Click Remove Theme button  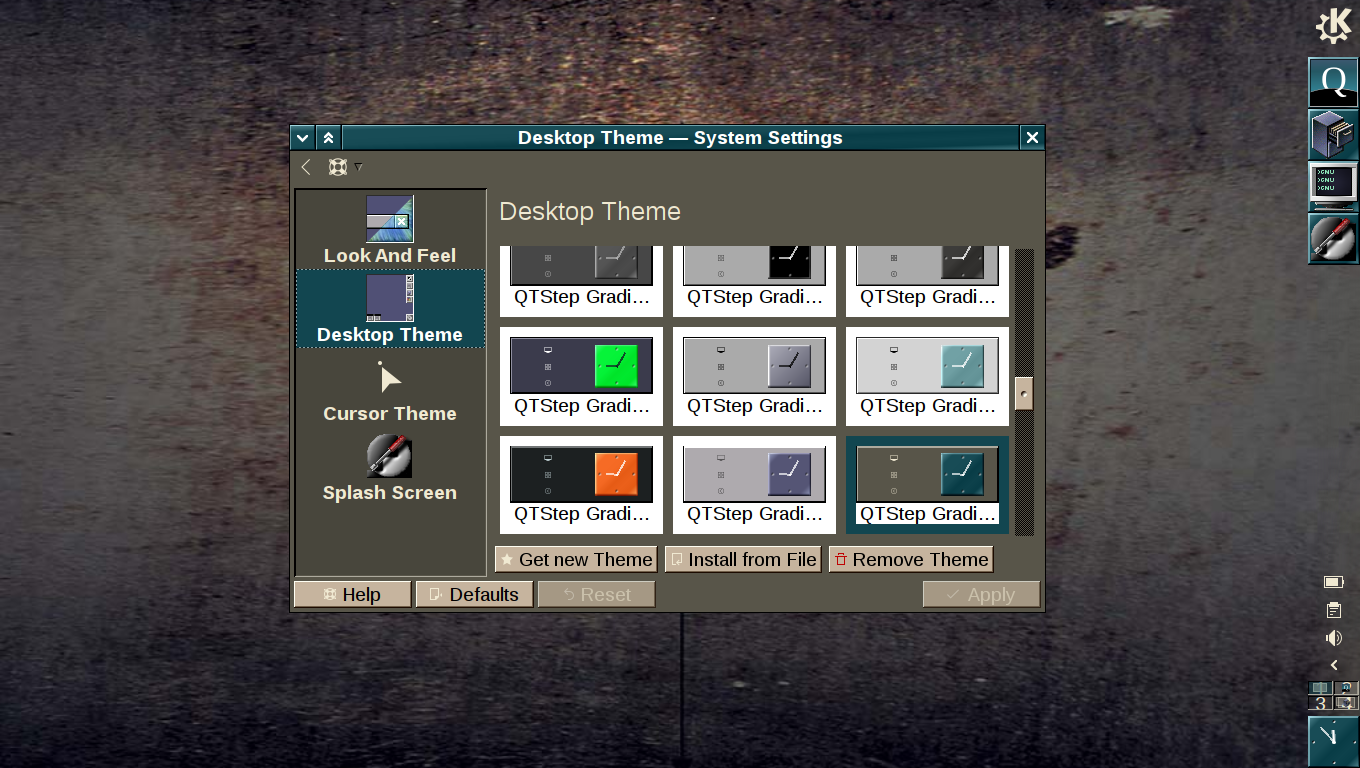911,560
